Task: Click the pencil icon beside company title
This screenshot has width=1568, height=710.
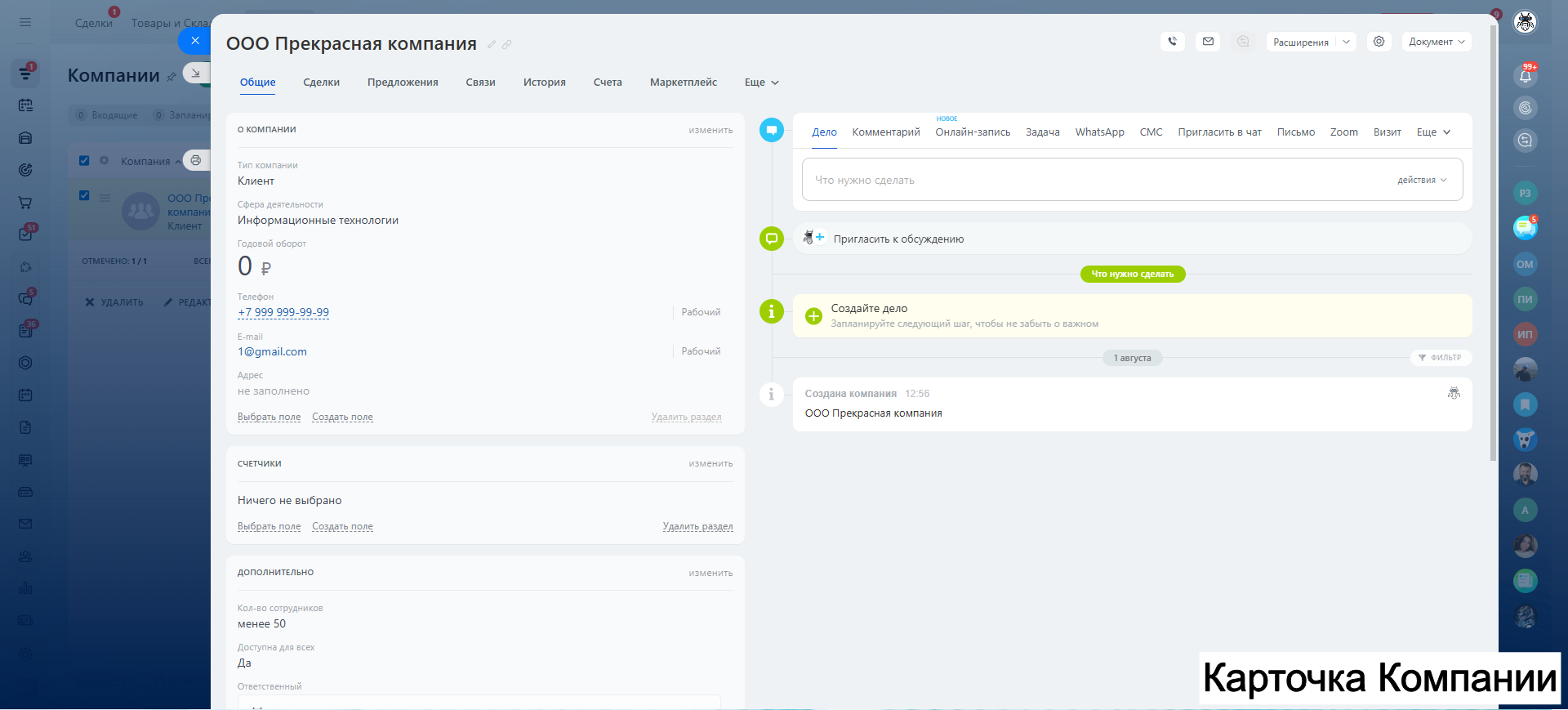Action: click(x=492, y=45)
